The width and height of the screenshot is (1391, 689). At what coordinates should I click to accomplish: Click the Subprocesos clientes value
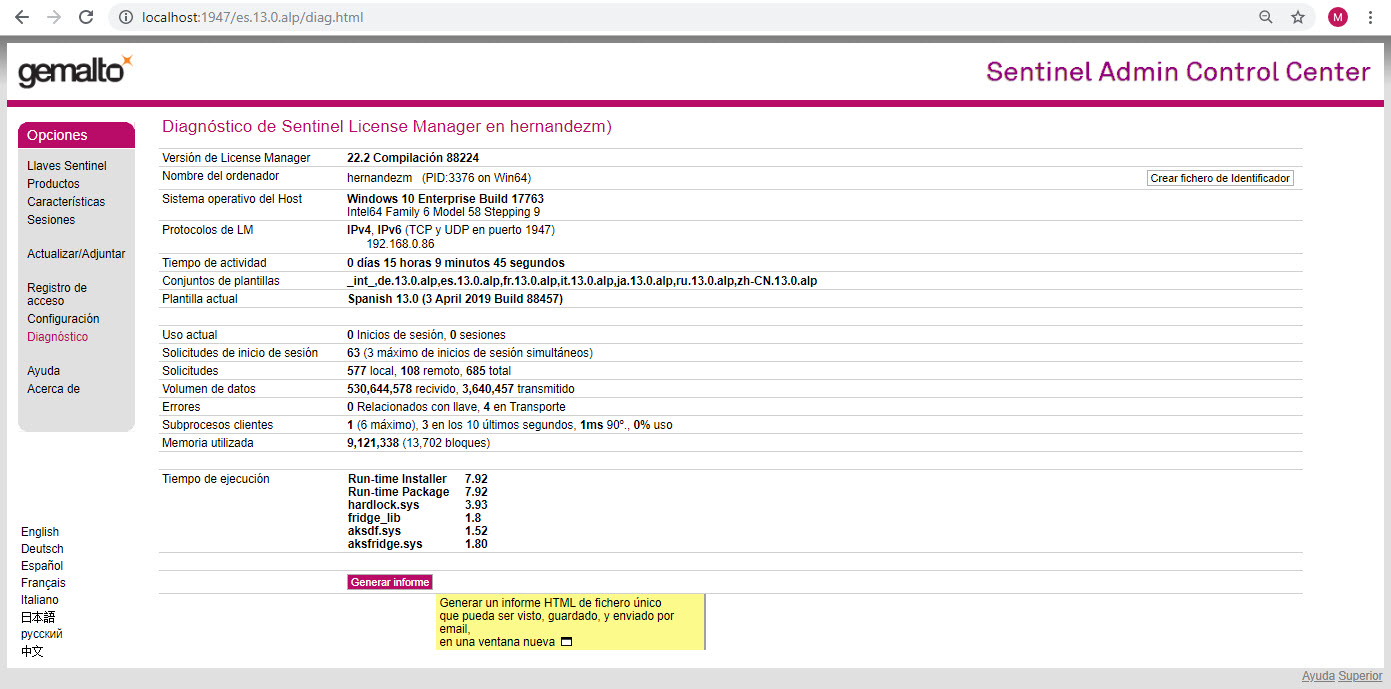(x=510, y=425)
